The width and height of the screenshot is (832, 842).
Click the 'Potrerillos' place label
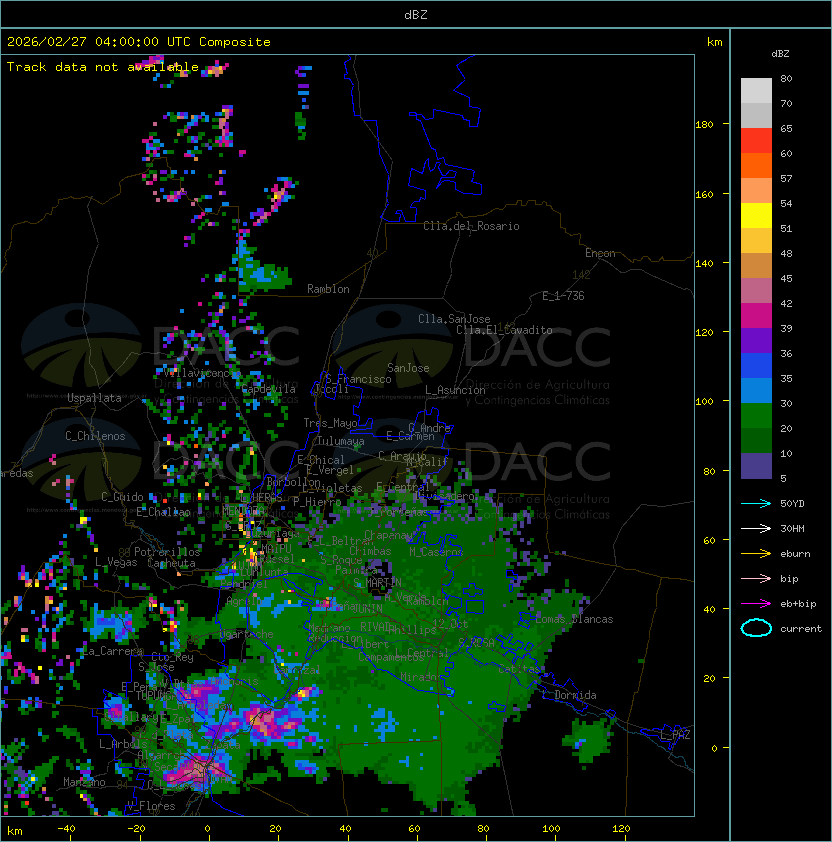coord(167,552)
